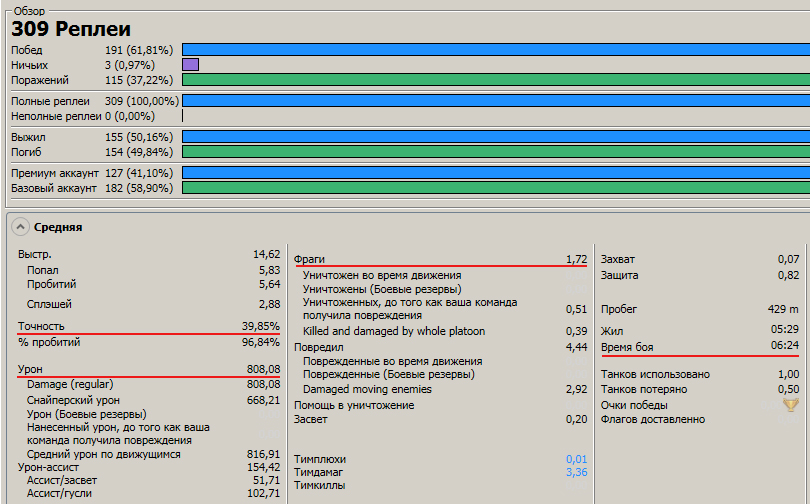Select the green Поражений bar
The image size is (810, 504).
click(496, 80)
